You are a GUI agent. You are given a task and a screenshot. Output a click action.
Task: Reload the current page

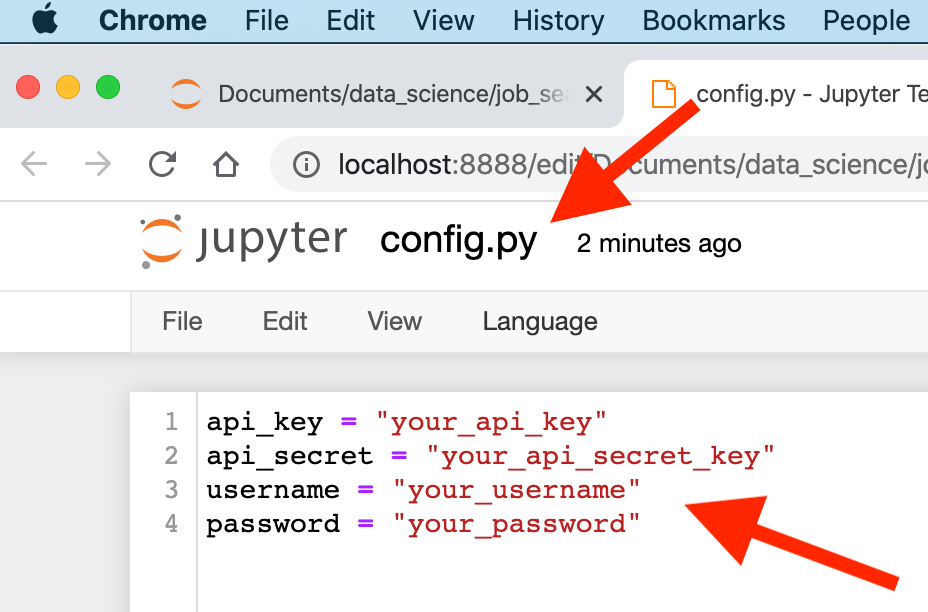(162, 165)
